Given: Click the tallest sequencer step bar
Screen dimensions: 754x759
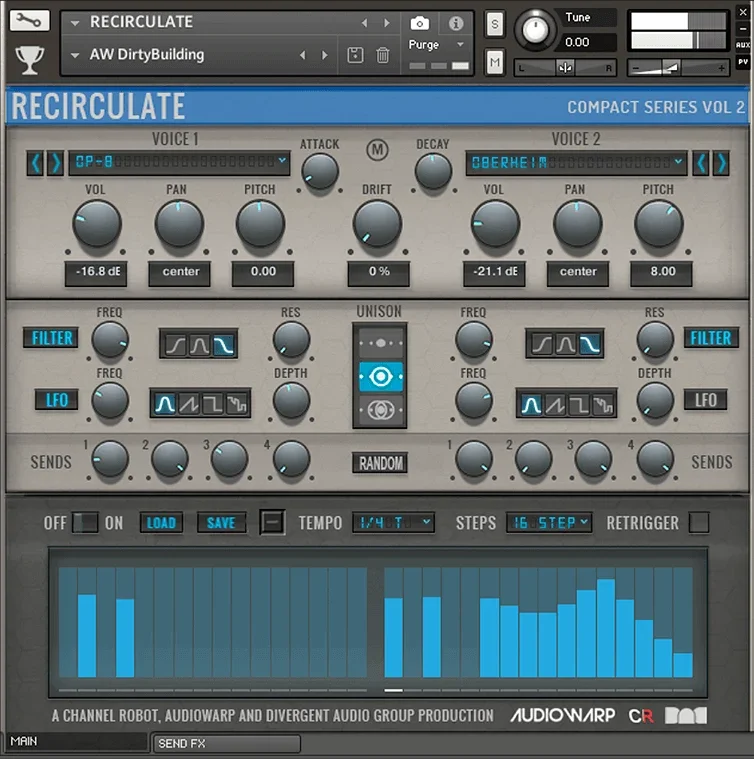Looking at the screenshot, I should 606,628.
